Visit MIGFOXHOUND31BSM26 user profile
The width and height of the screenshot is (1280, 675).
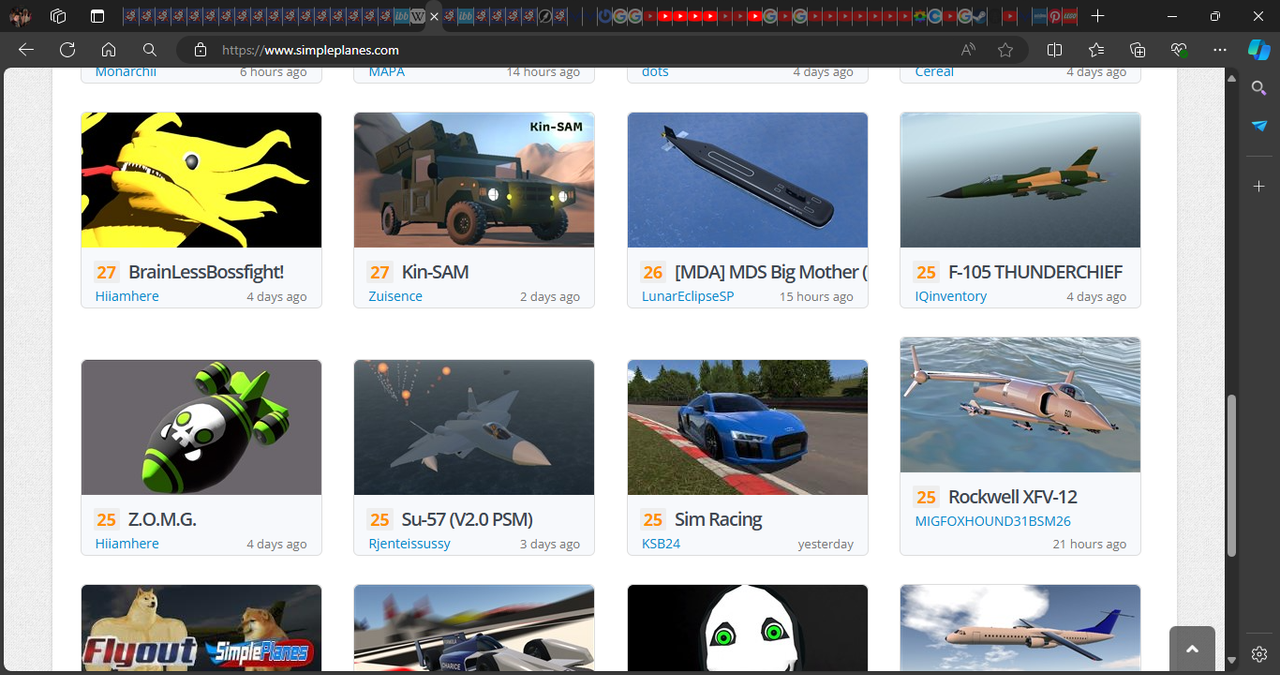click(x=992, y=521)
